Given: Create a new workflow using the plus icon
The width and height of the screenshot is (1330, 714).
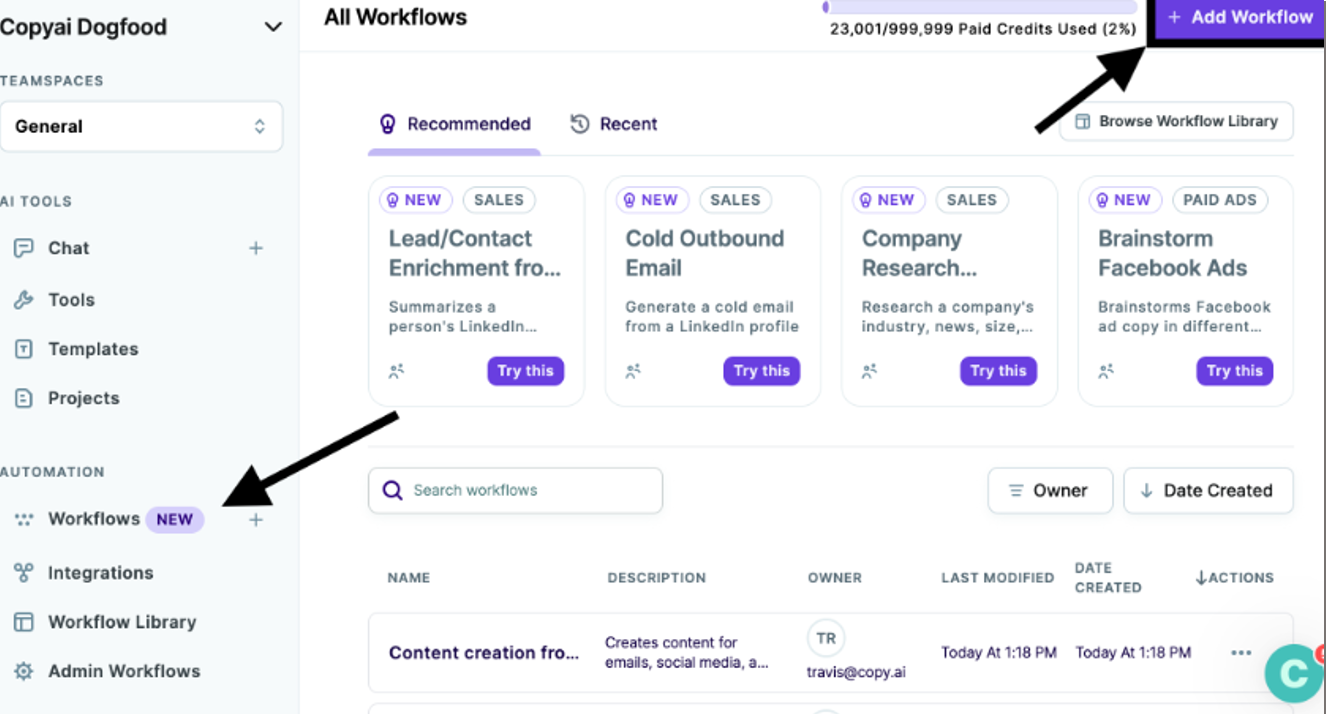Looking at the screenshot, I should point(255,519).
